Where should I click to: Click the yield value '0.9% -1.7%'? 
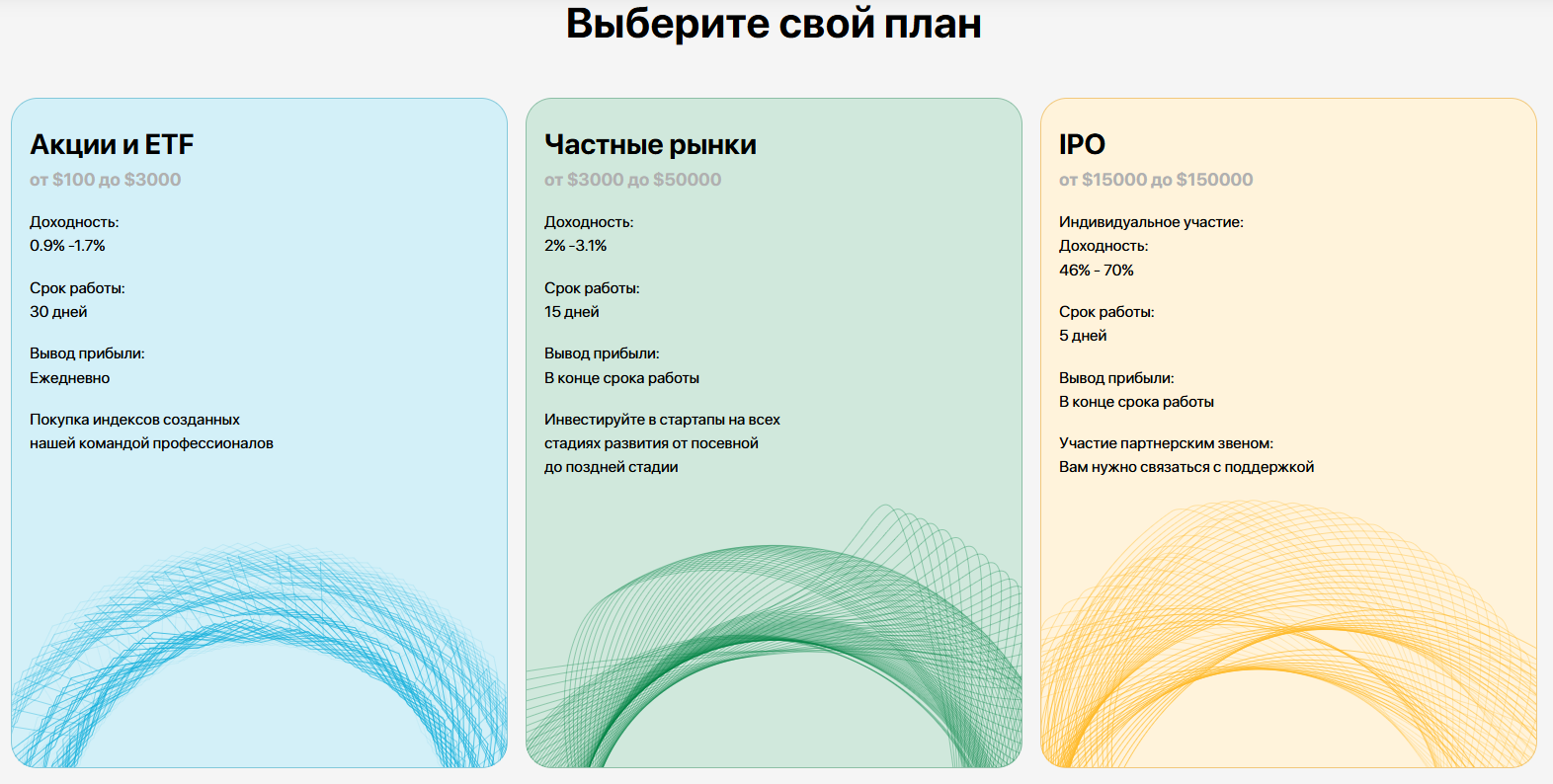point(67,246)
